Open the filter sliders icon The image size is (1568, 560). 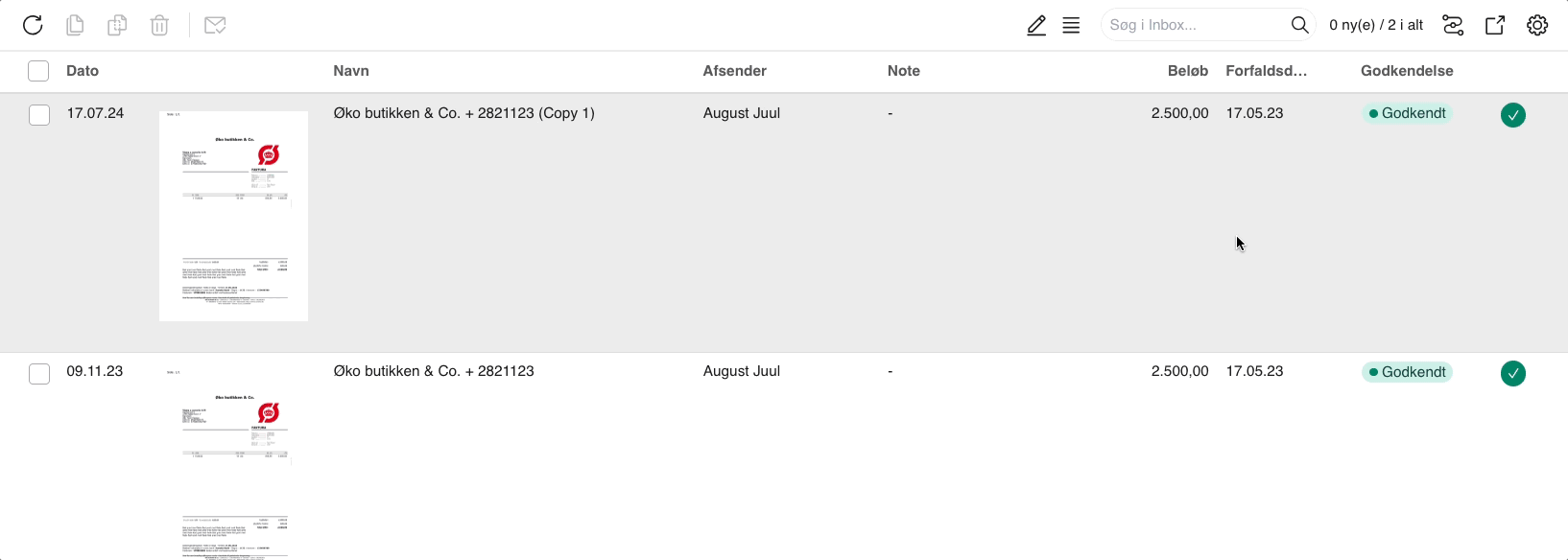[1453, 25]
